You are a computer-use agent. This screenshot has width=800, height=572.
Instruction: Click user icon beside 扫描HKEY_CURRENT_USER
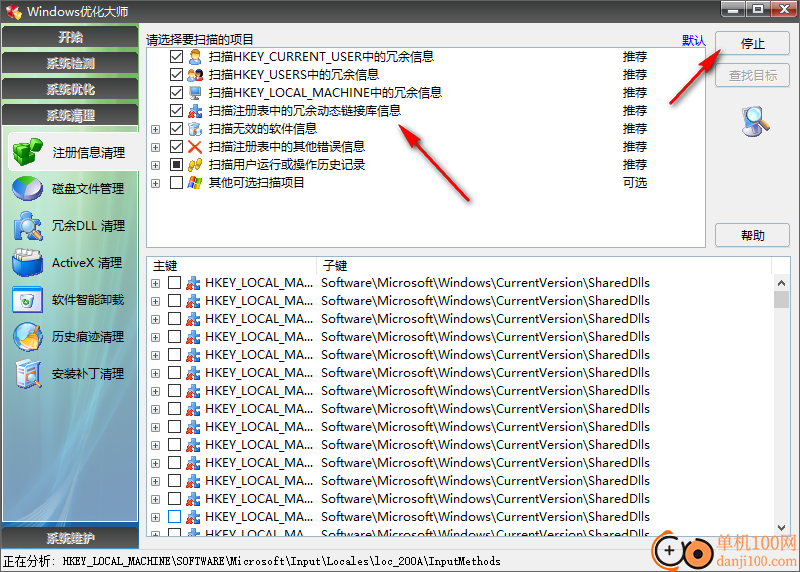195,57
